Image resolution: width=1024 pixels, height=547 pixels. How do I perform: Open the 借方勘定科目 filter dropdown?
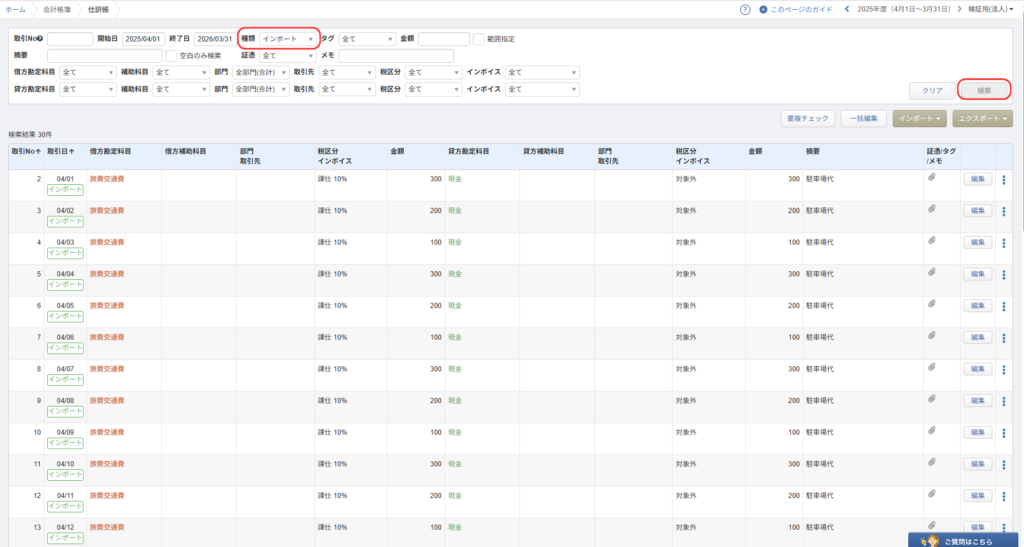coord(88,72)
